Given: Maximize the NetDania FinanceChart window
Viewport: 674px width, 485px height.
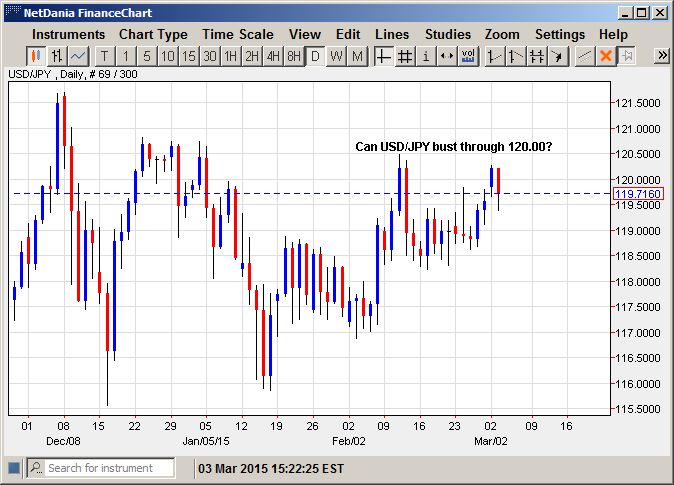Looking at the screenshot, I should click(x=641, y=12).
